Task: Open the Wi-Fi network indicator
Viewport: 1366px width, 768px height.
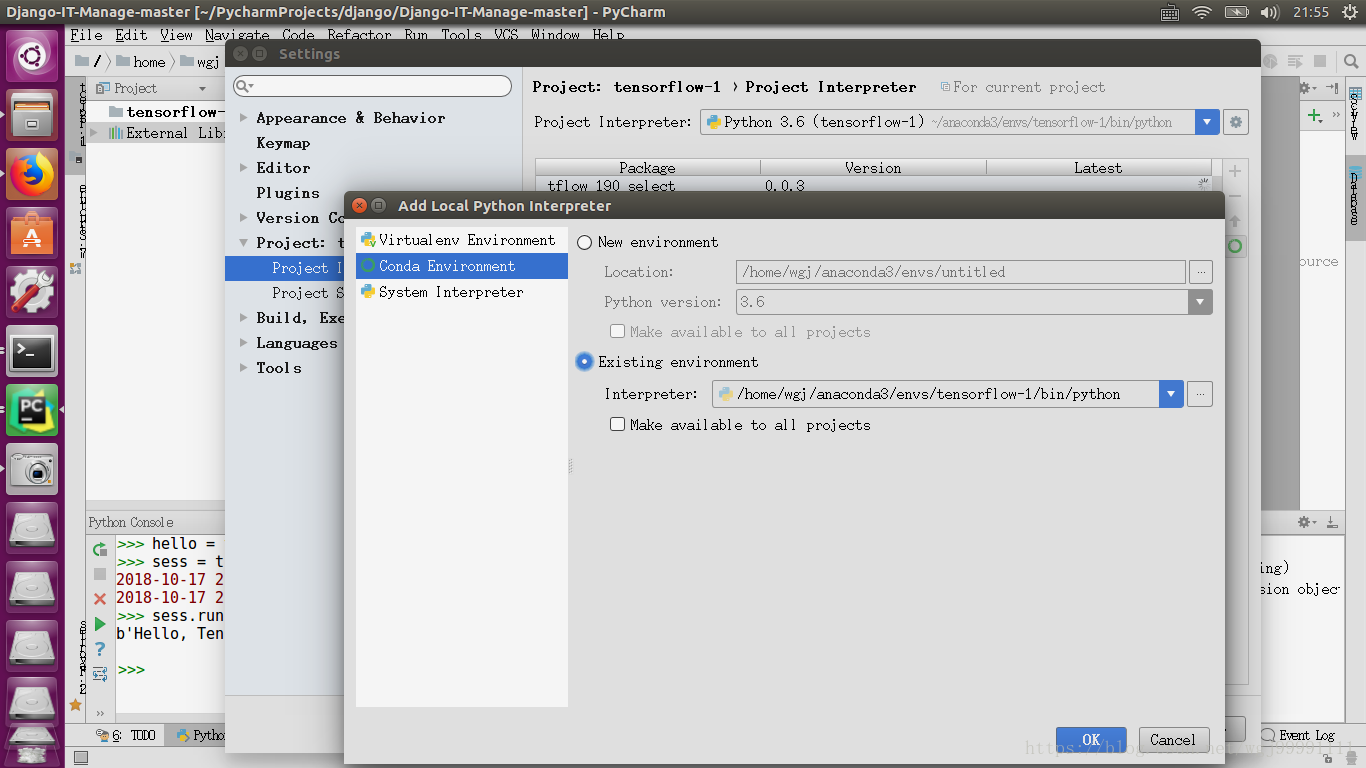Action: pyautogui.click(x=1202, y=12)
